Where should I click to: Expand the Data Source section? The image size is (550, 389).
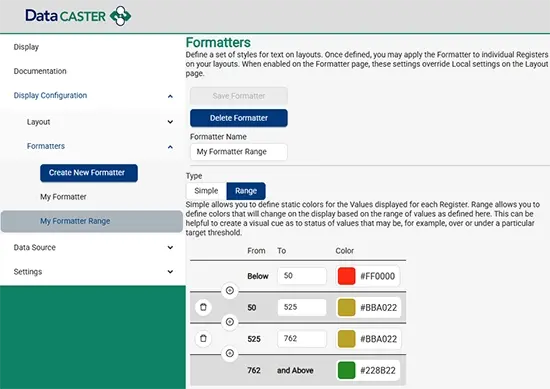click(170, 248)
